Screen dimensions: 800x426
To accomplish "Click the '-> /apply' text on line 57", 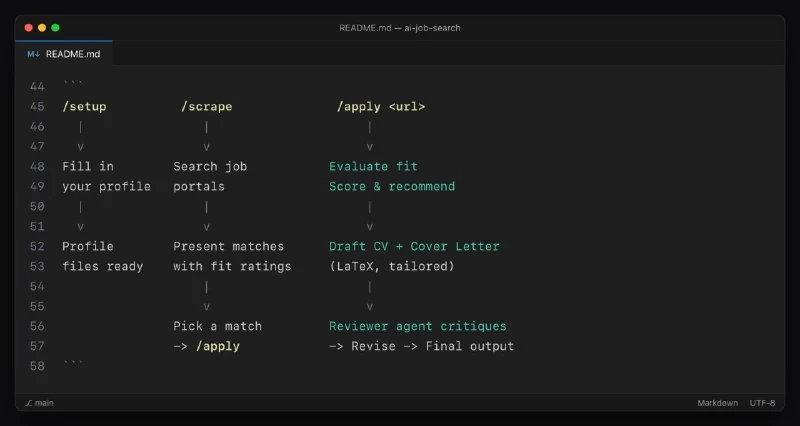I will [x=207, y=346].
